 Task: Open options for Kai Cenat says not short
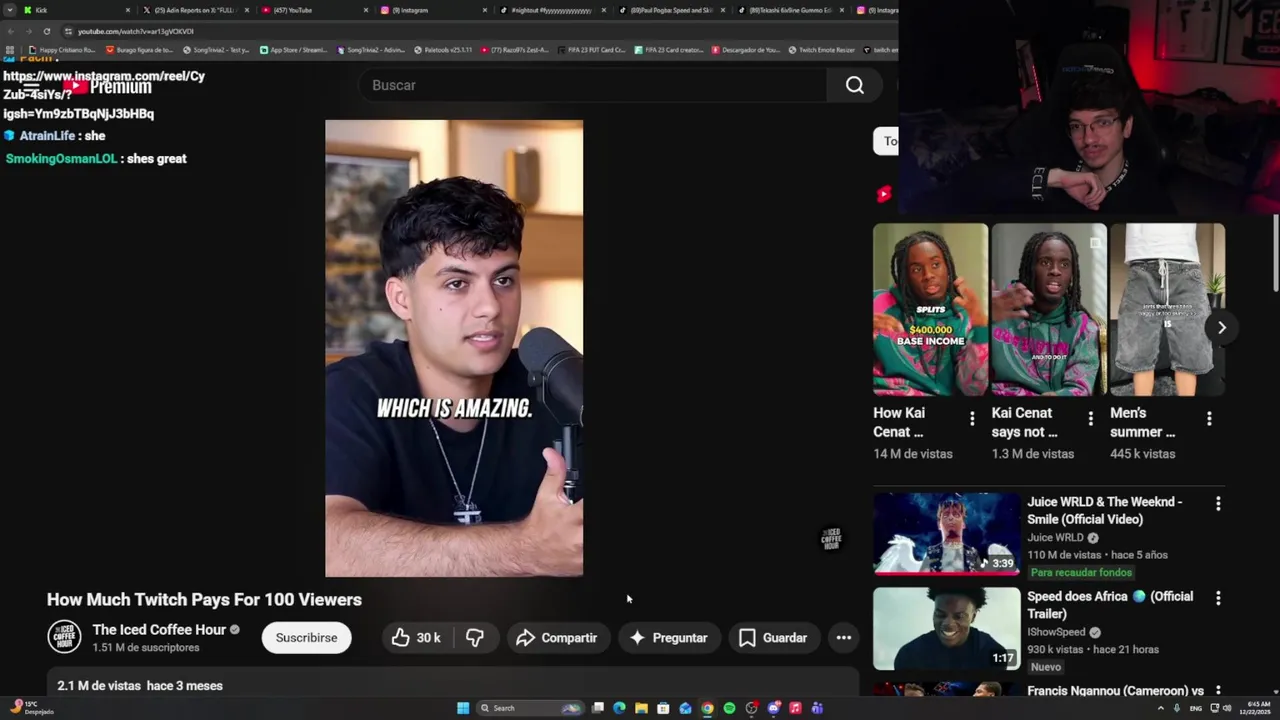pyautogui.click(x=1090, y=419)
